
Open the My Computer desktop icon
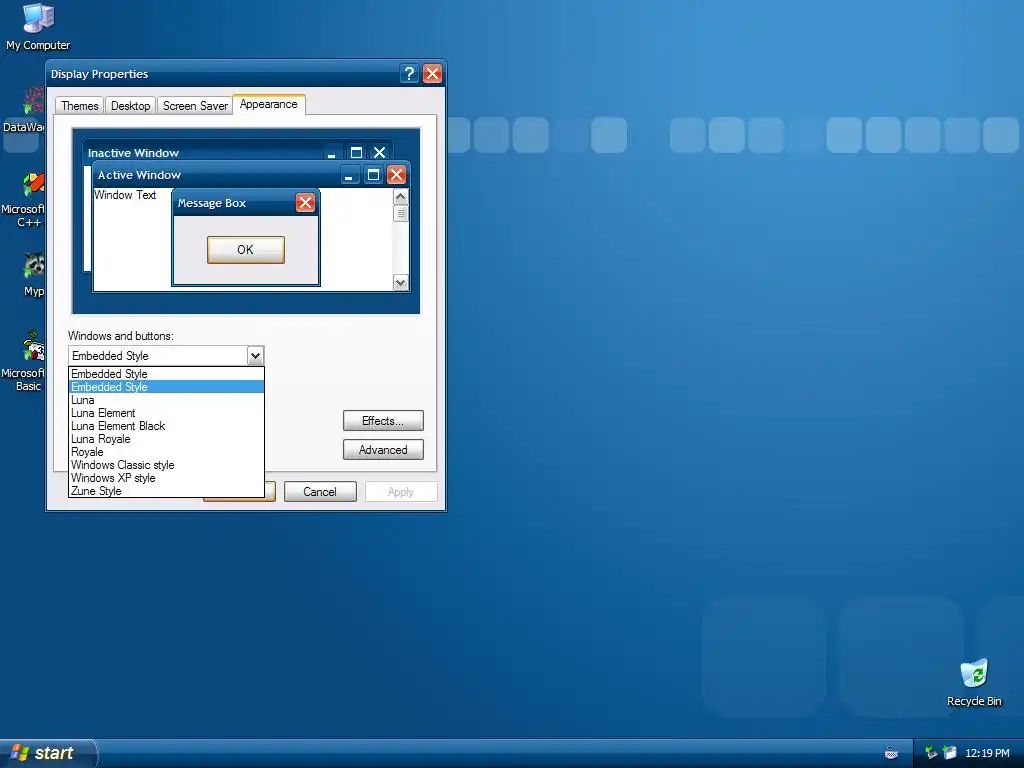(38, 27)
